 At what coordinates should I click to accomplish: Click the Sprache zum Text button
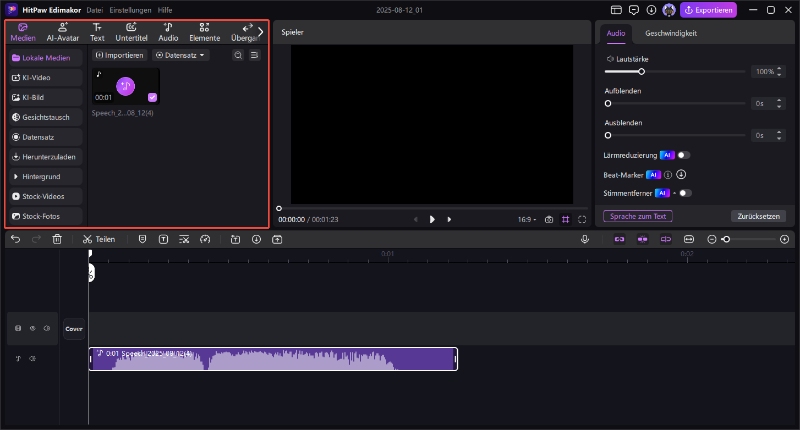638,216
